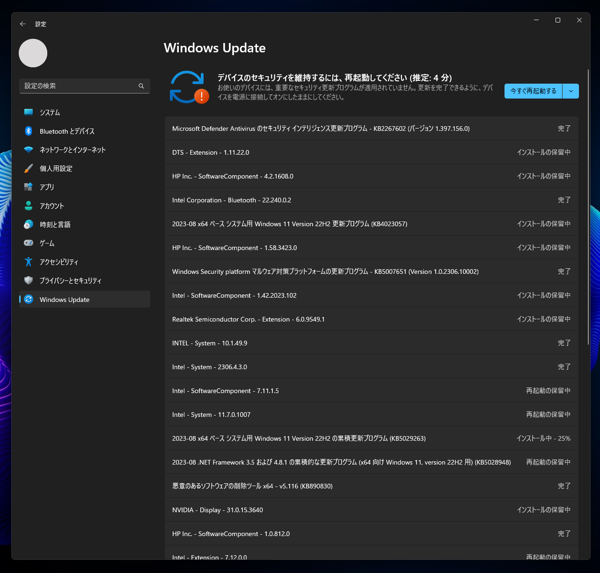Minimize the Settings window

(x=536, y=20)
